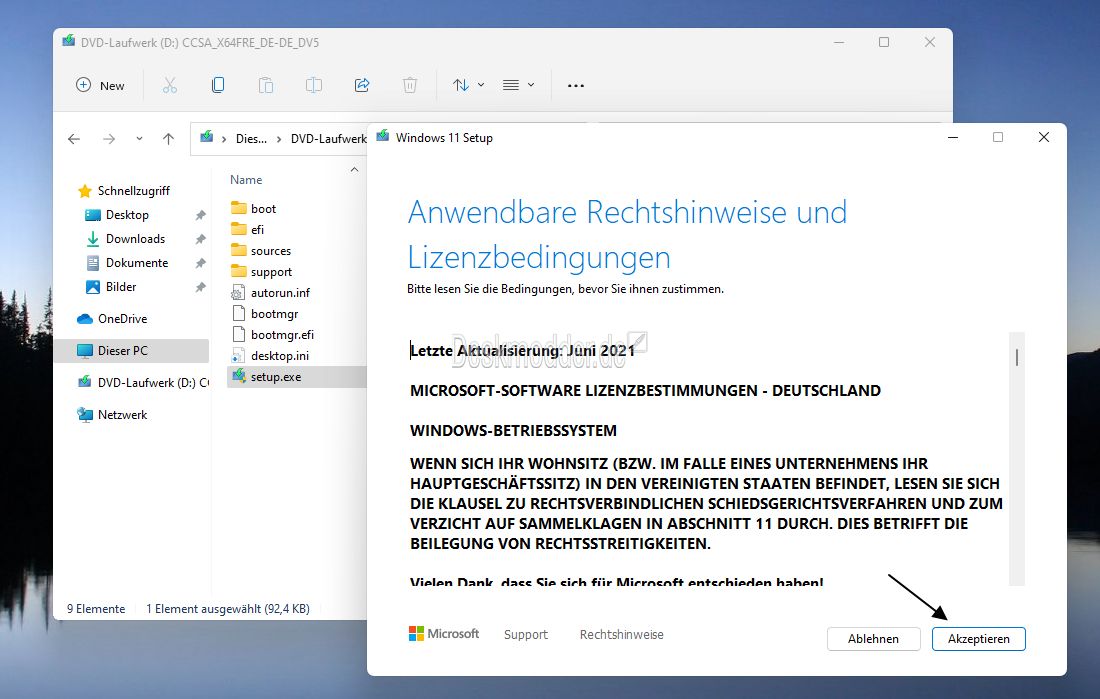1100x699 pixels.
Task: Click the Name column header
Action: point(246,180)
